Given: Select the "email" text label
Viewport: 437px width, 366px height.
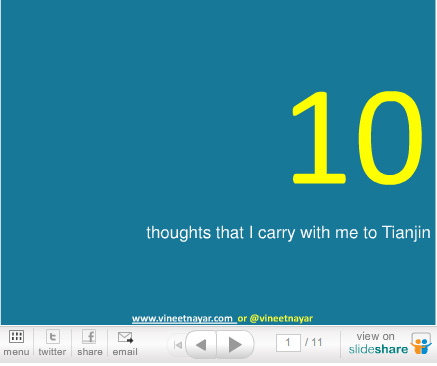Looking at the screenshot, I should 125,352.
